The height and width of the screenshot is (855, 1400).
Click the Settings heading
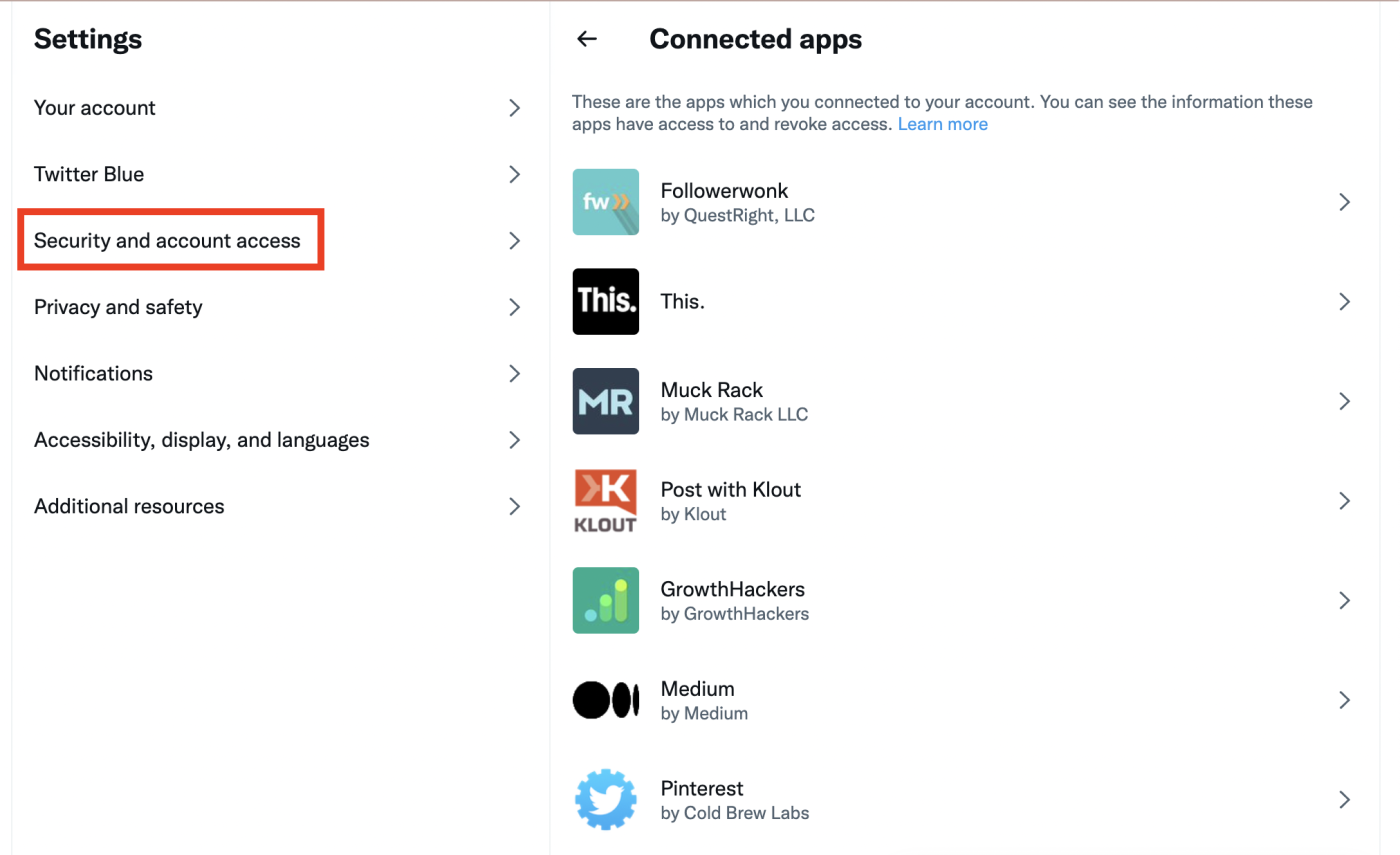click(88, 39)
